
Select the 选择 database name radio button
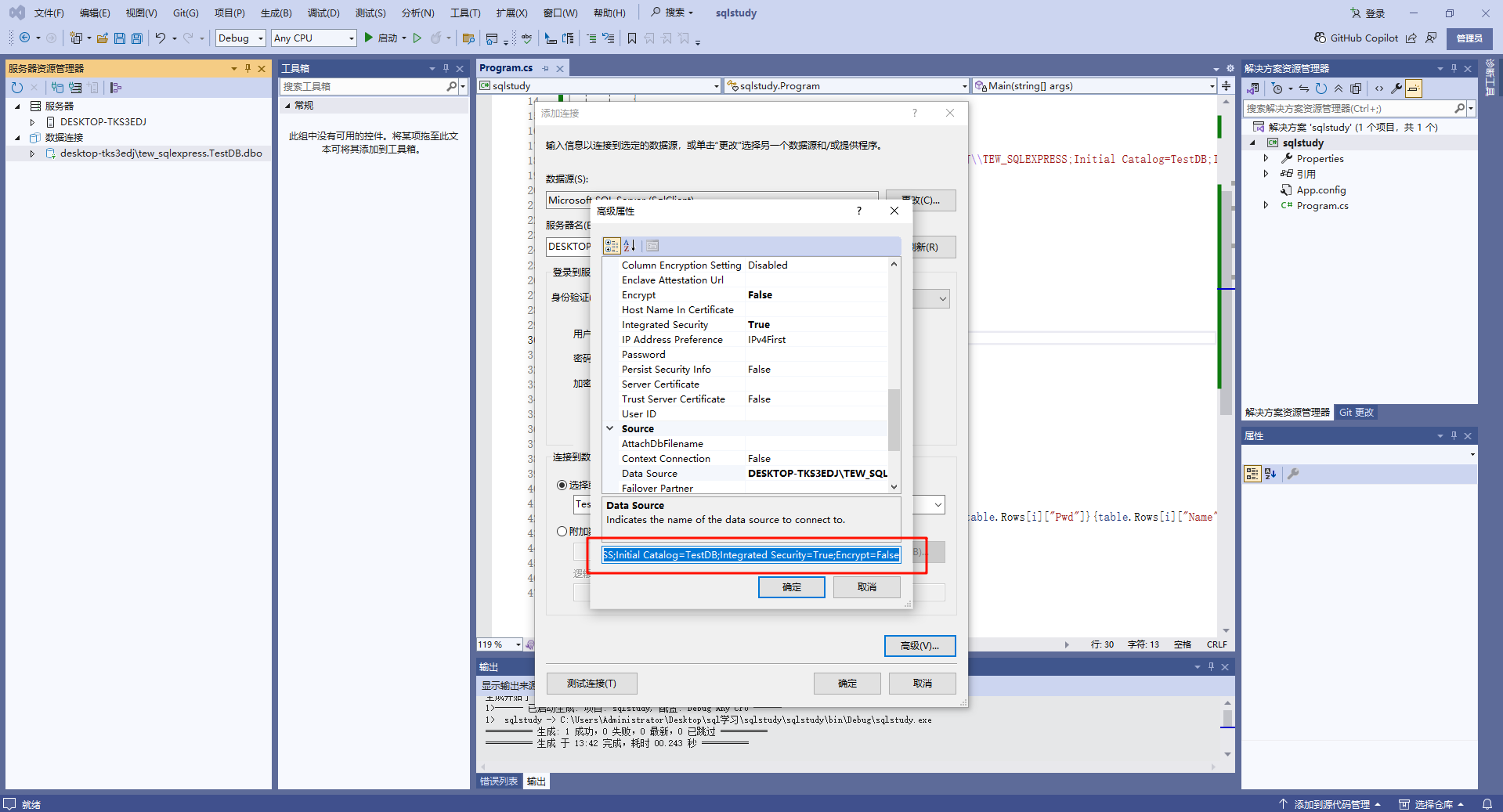[x=562, y=485]
